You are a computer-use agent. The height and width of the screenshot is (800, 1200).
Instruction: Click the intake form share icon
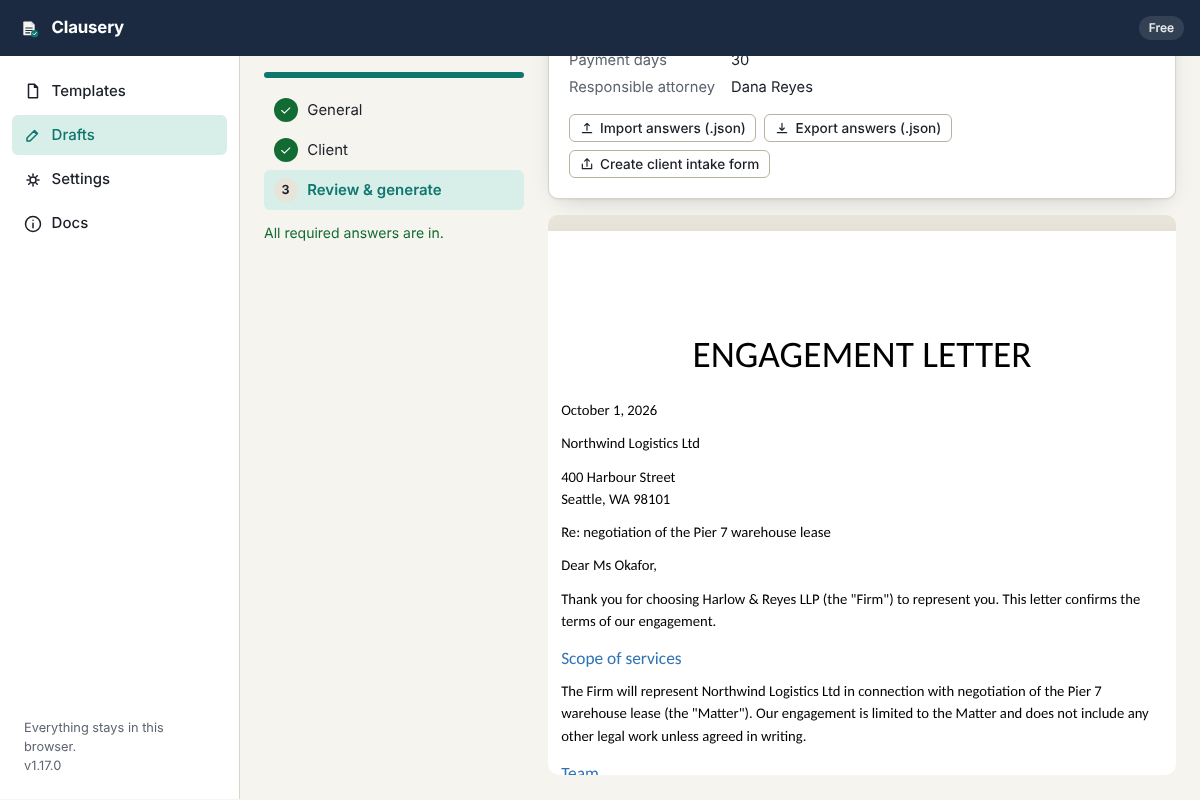tap(587, 164)
